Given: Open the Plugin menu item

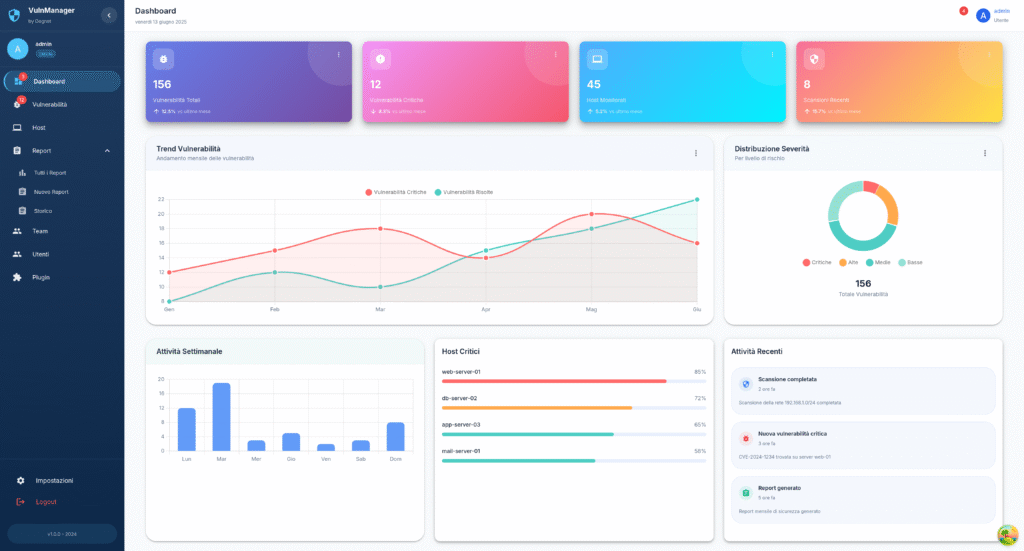Looking at the screenshot, I should click(62, 277).
